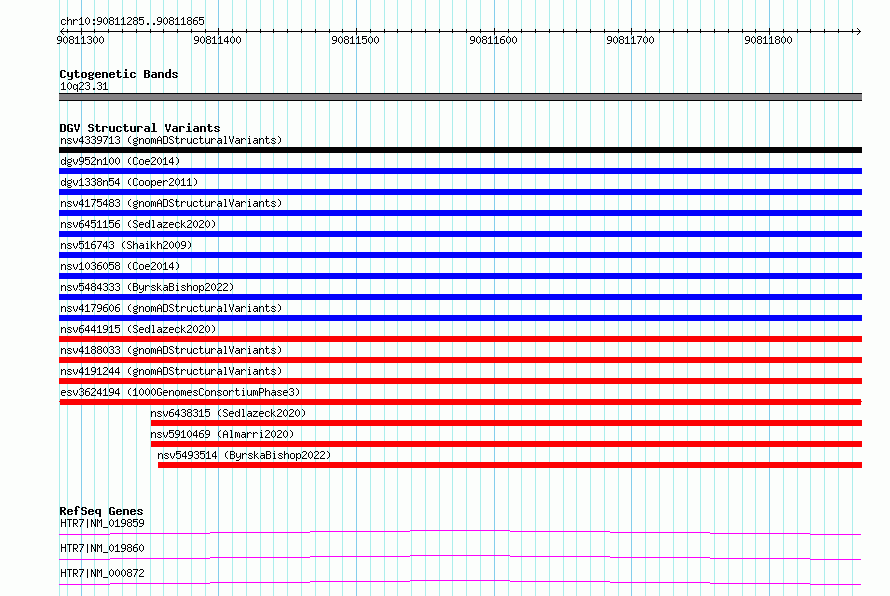Click the black nsv4339713 variant bar
890x596 pixels.
point(460,150)
